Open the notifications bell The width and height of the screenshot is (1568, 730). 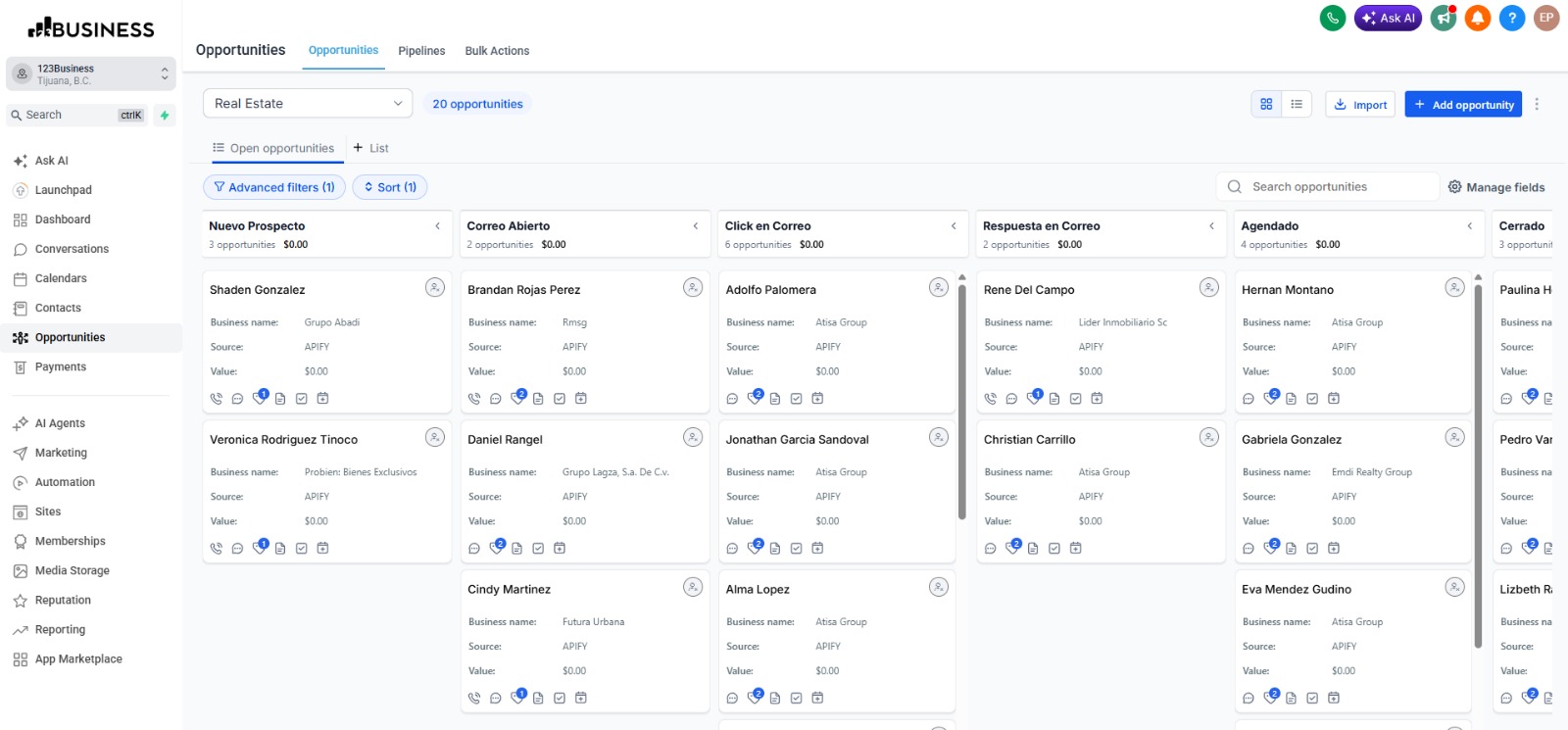(x=1478, y=18)
